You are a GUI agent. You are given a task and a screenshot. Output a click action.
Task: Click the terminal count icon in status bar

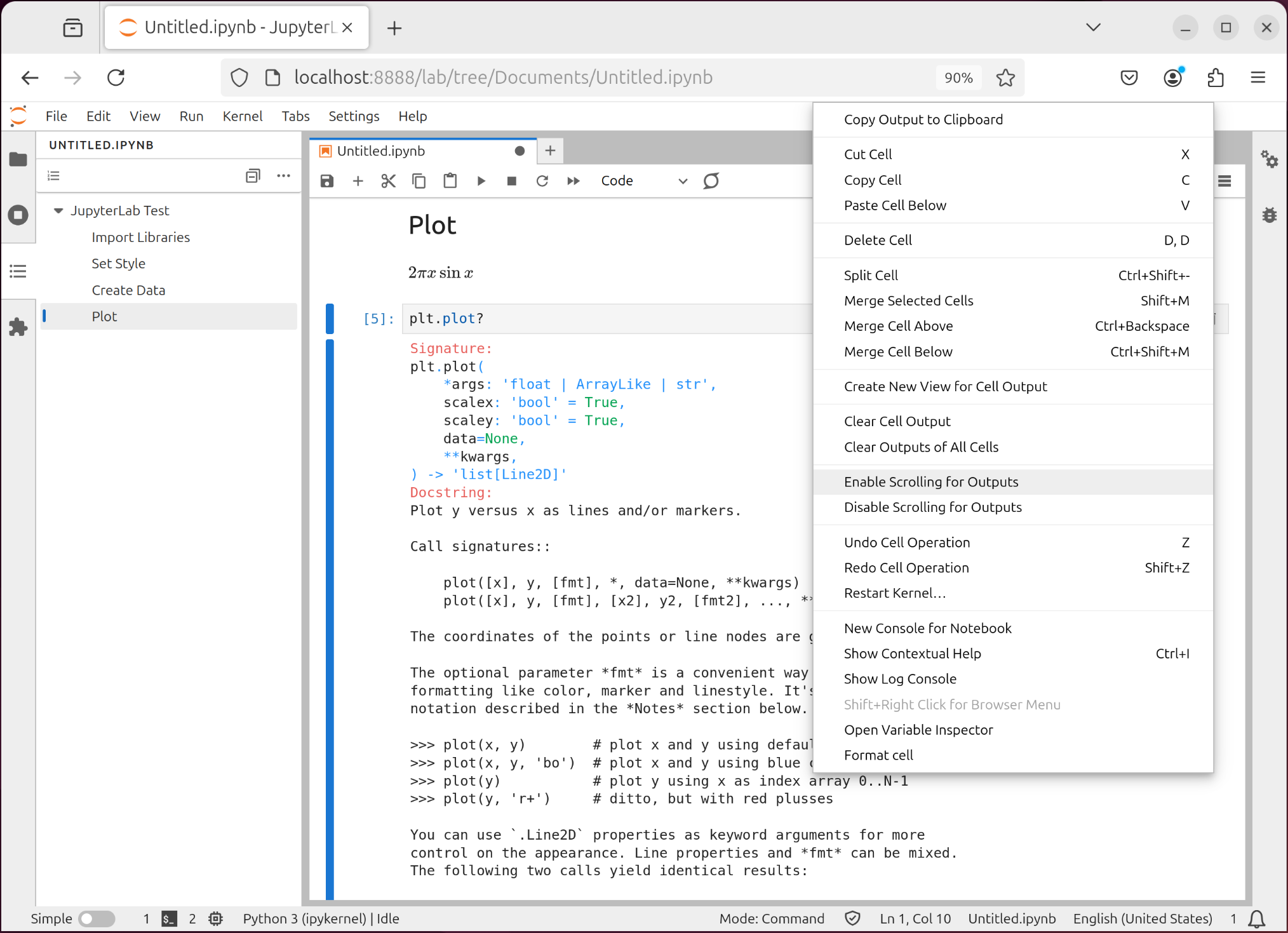point(168,918)
